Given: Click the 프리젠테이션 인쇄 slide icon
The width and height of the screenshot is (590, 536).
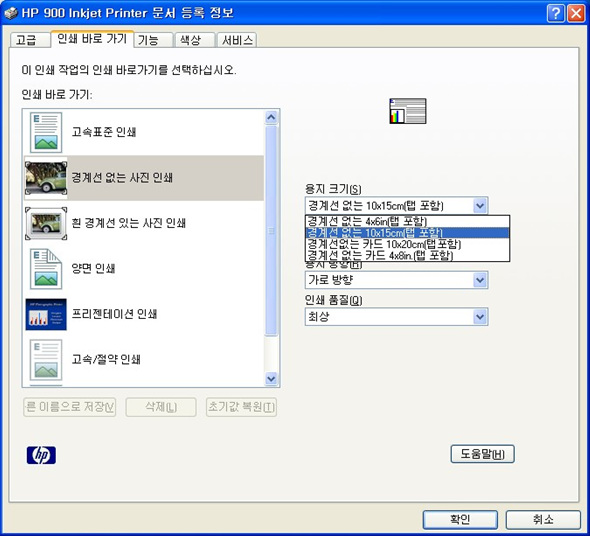Looking at the screenshot, I should [46, 314].
